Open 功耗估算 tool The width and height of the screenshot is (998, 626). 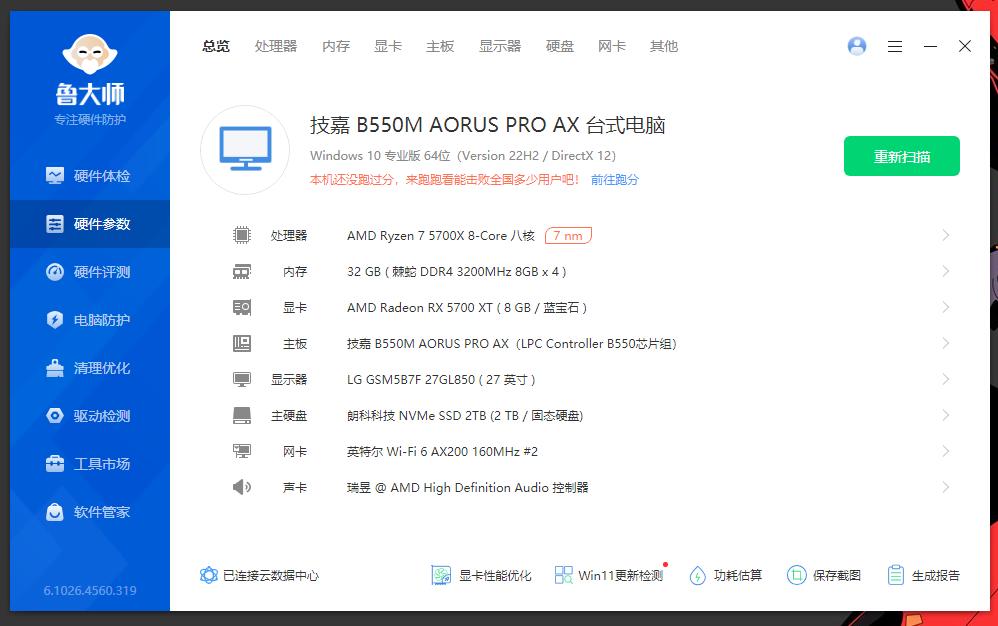point(726,576)
